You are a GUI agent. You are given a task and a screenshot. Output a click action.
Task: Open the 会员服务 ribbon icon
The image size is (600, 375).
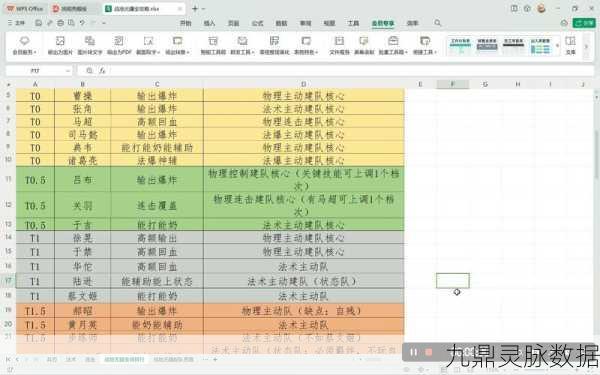coord(24,45)
